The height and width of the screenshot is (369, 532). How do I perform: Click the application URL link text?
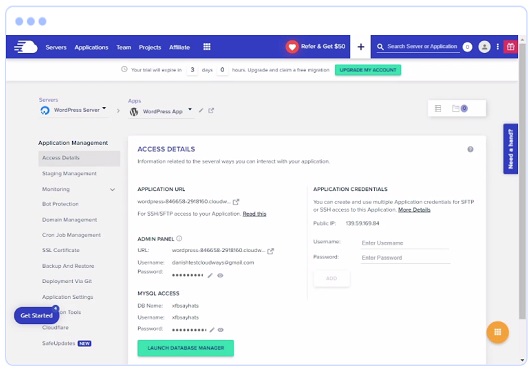(x=184, y=201)
